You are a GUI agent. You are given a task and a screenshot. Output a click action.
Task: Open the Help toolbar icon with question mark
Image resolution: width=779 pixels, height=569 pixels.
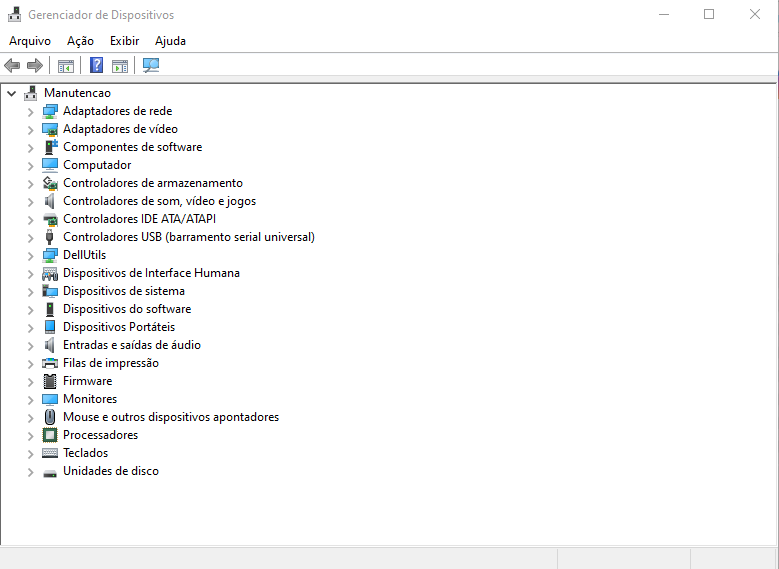[96, 65]
